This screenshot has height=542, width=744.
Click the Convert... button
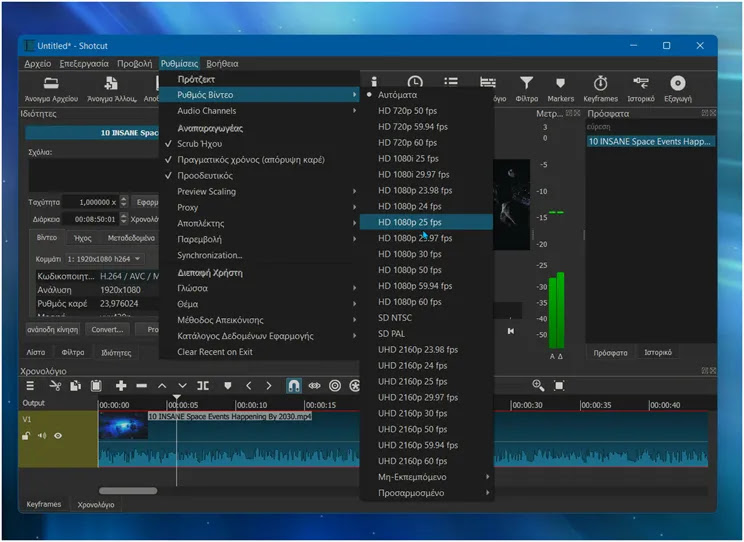click(x=107, y=329)
